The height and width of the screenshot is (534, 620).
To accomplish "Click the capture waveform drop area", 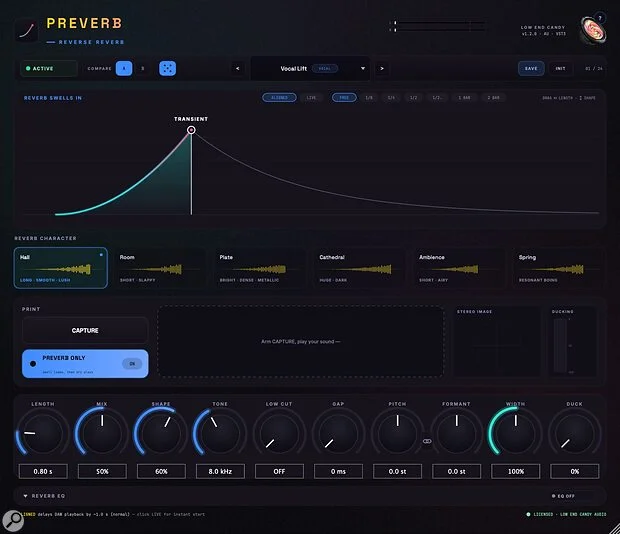I will tap(301, 341).
